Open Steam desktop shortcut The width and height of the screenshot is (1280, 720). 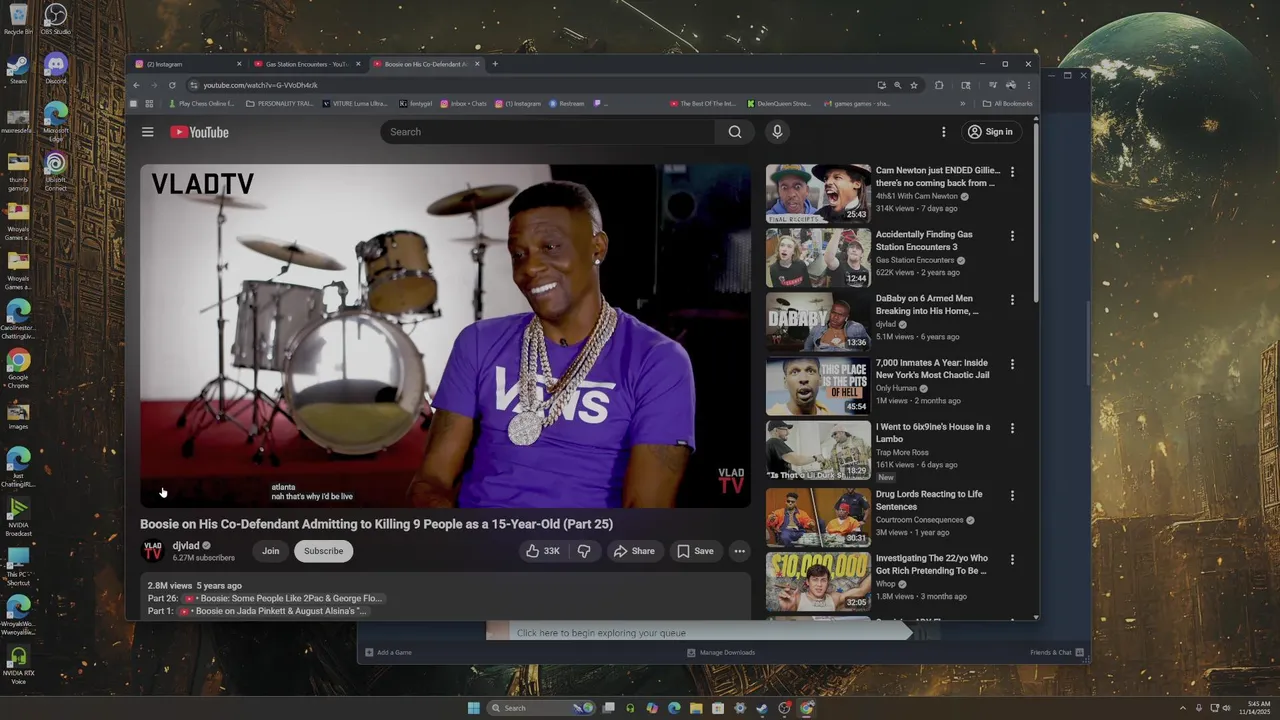pyautogui.click(x=17, y=68)
